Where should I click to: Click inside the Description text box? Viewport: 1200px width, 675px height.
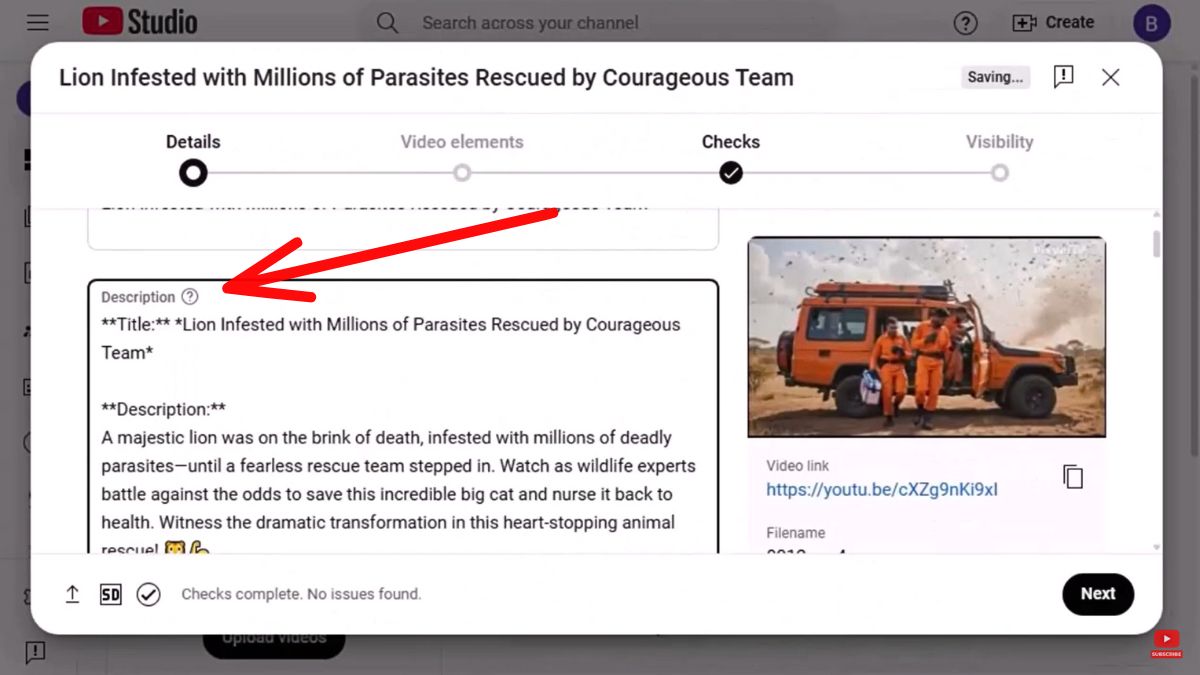pos(403,417)
